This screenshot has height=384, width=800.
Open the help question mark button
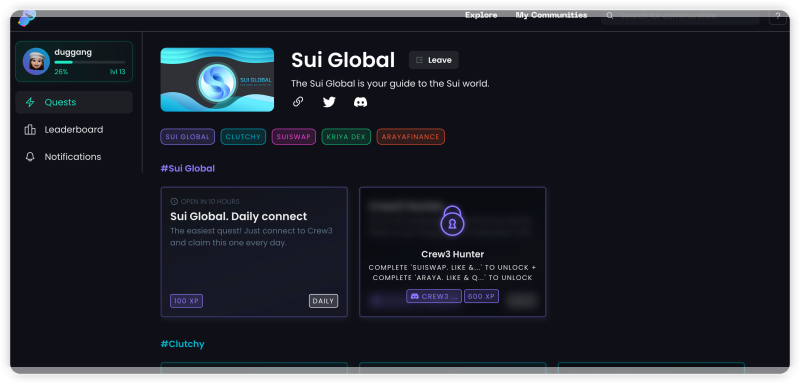click(778, 17)
